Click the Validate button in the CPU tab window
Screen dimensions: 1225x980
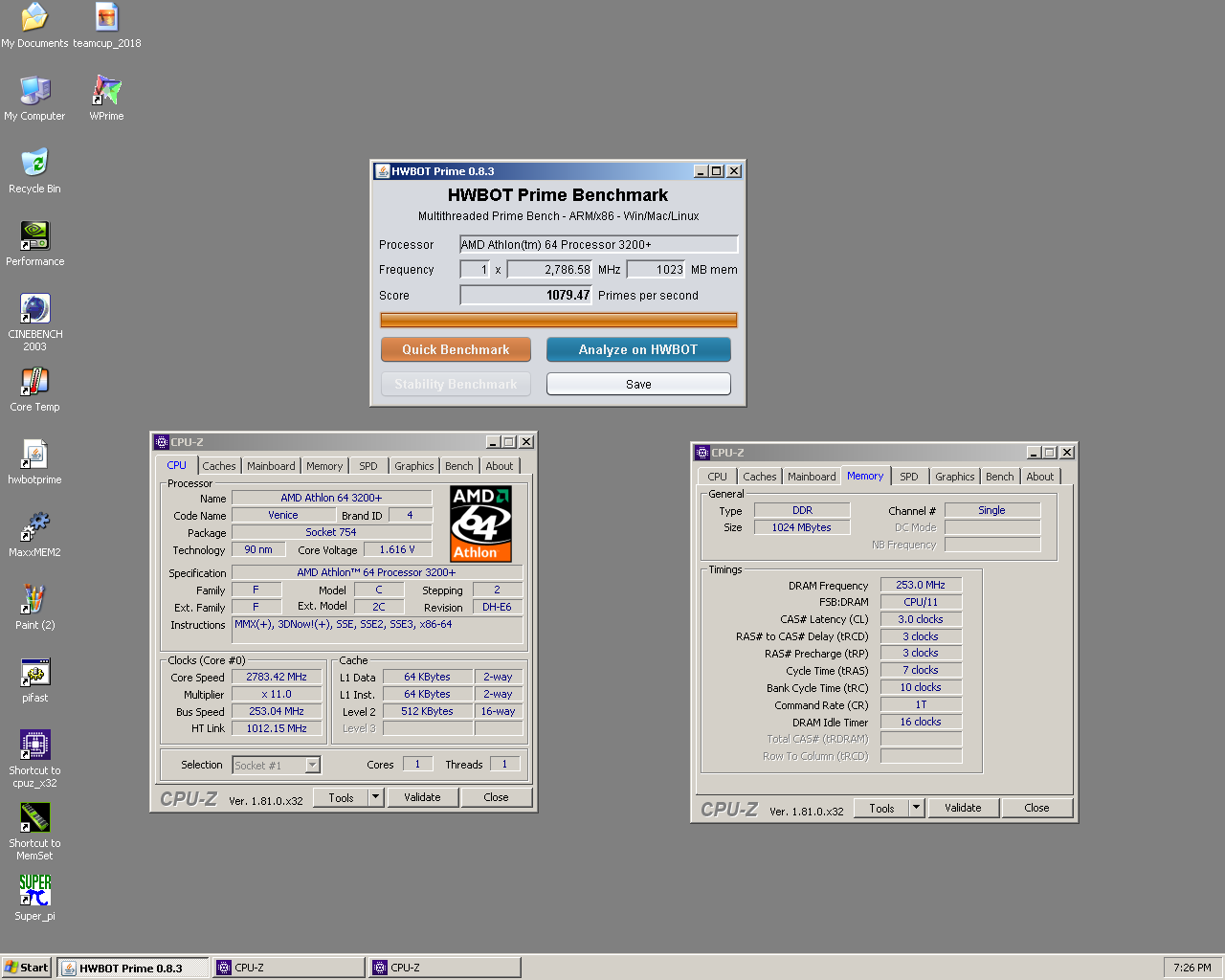(422, 797)
